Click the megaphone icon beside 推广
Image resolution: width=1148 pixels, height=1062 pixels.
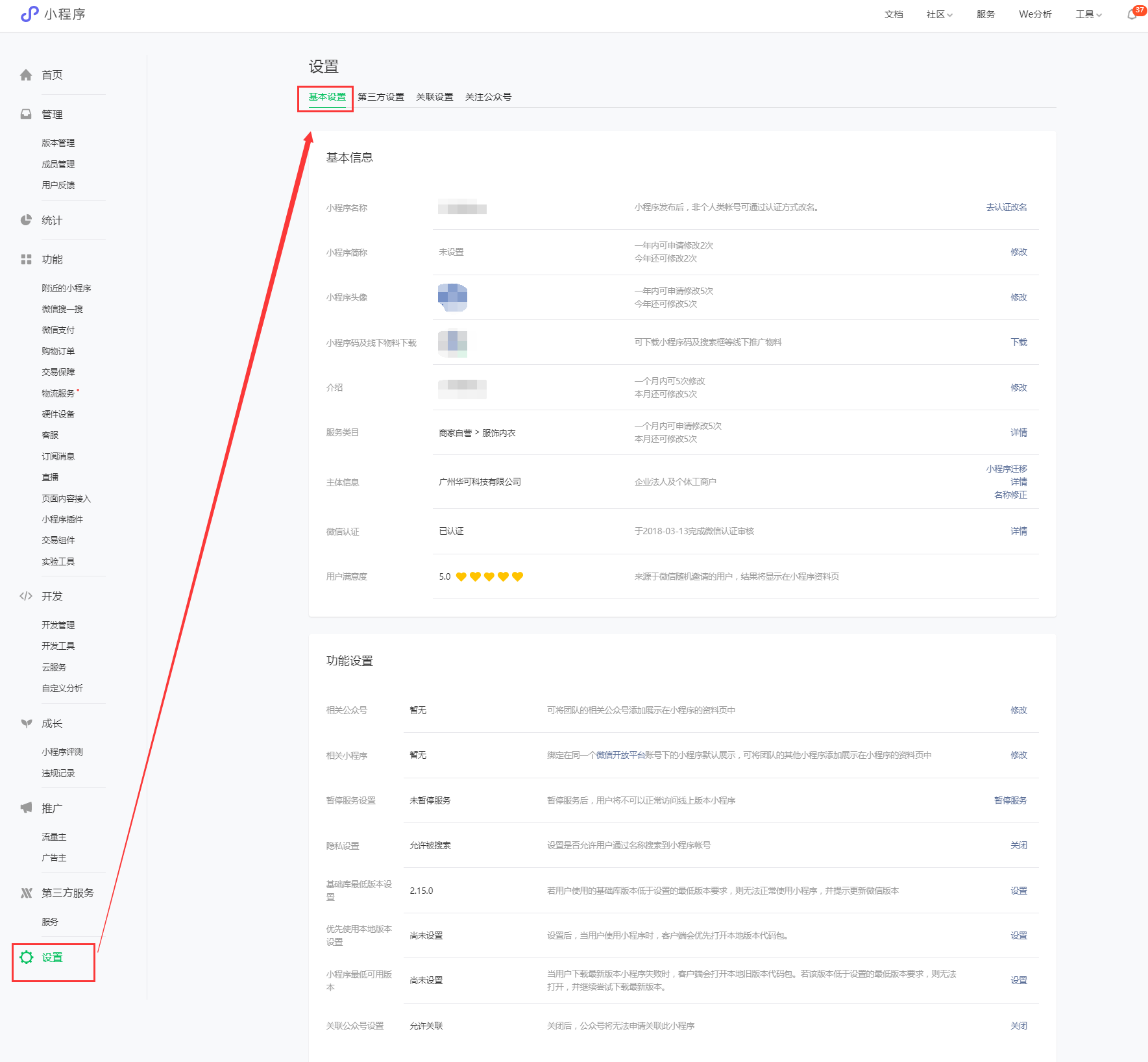click(26, 808)
